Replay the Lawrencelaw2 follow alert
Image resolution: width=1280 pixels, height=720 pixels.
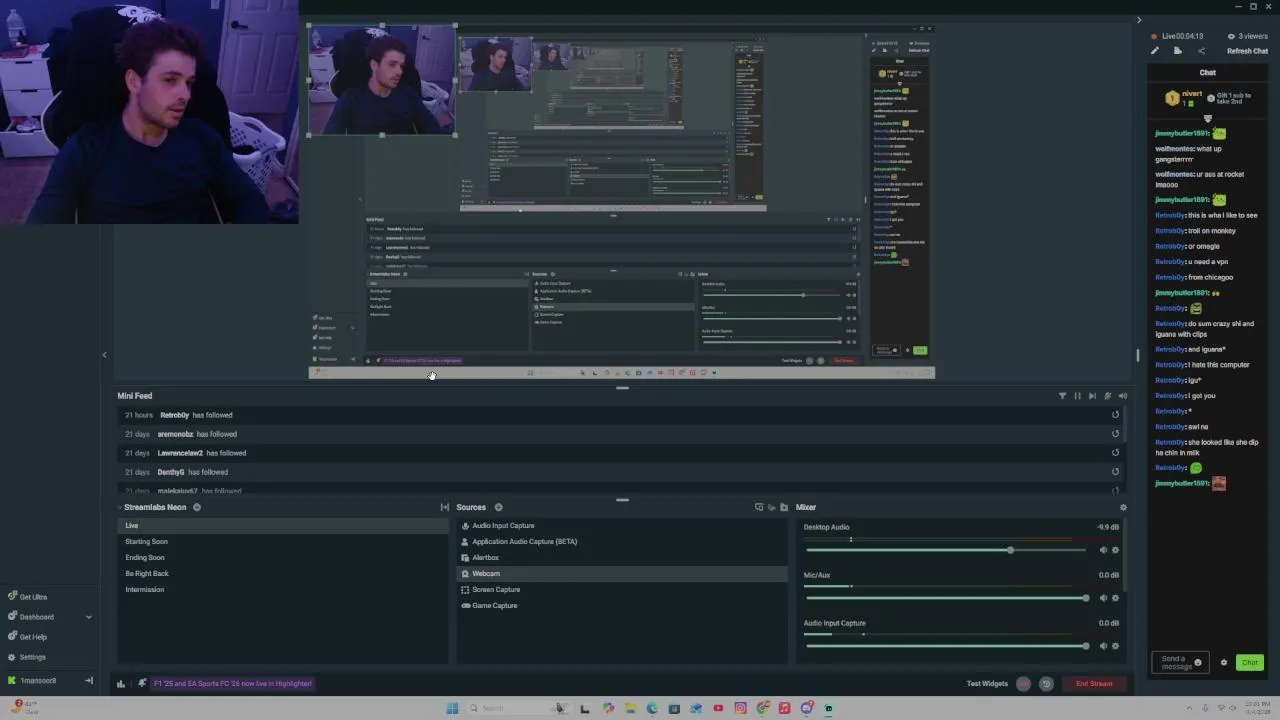click(1115, 453)
